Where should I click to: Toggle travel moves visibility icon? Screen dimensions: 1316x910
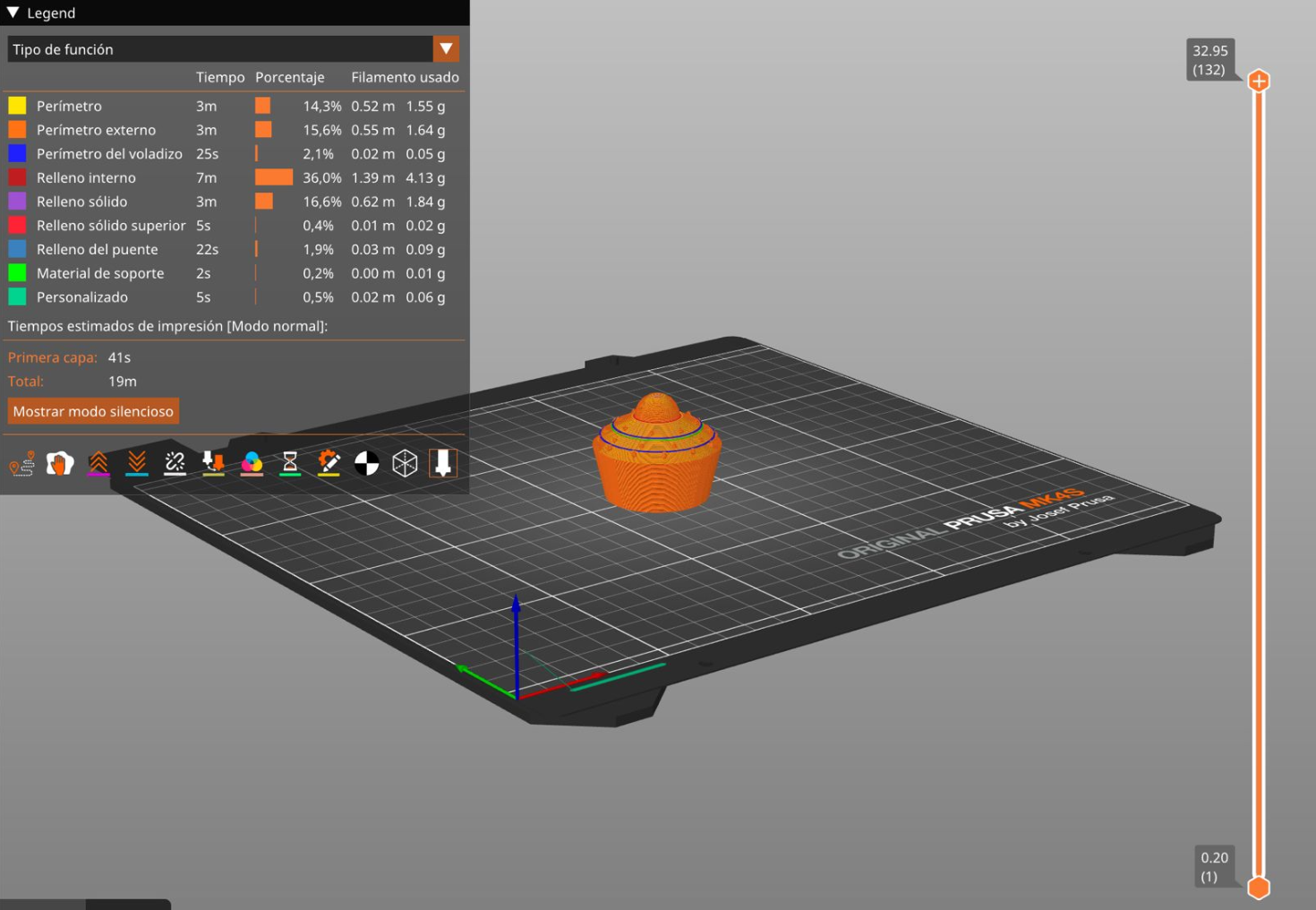(x=21, y=463)
